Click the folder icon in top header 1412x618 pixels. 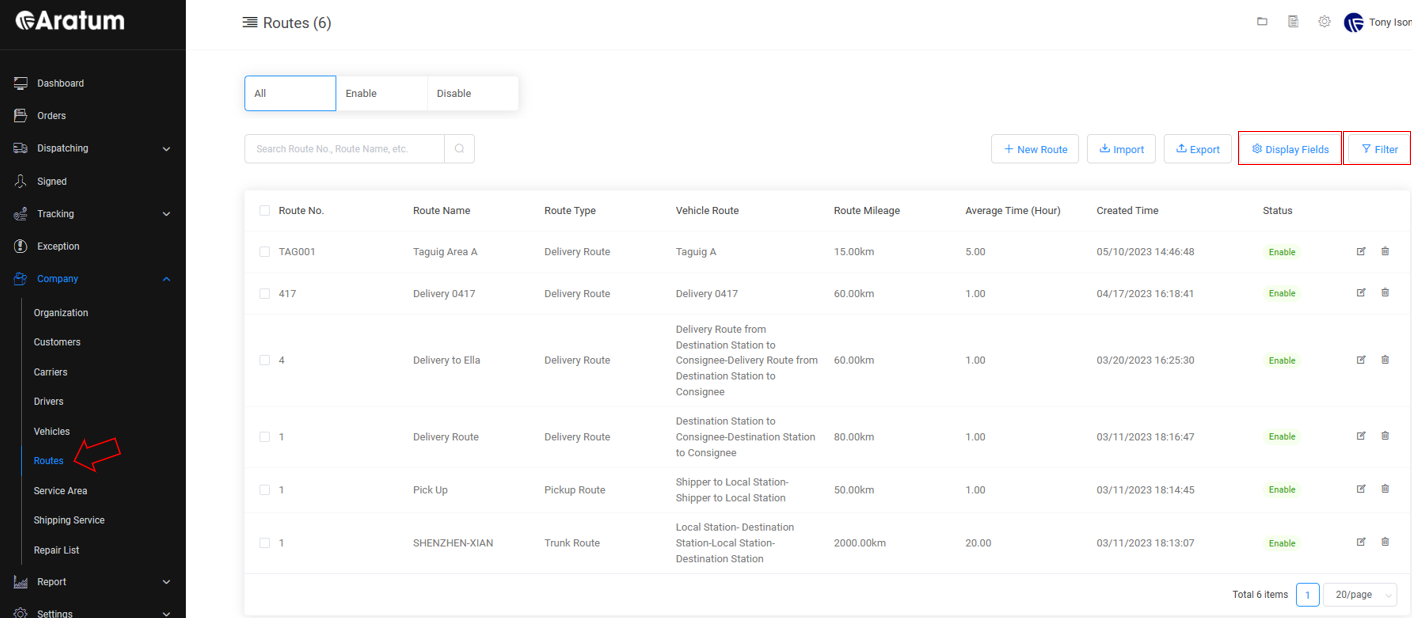[x=1262, y=22]
